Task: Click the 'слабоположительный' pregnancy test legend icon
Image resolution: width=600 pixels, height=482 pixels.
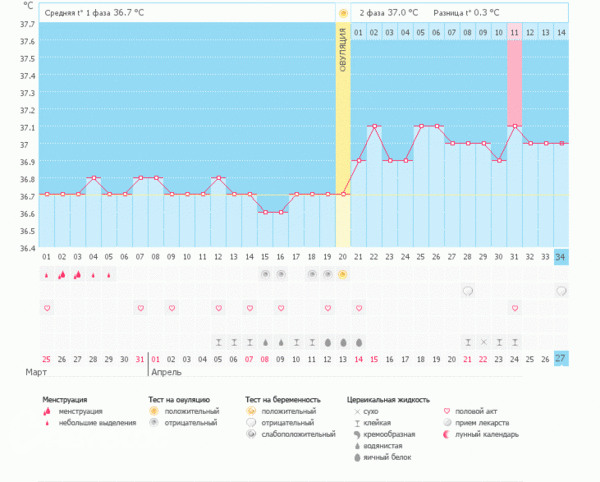Action: 250,435
